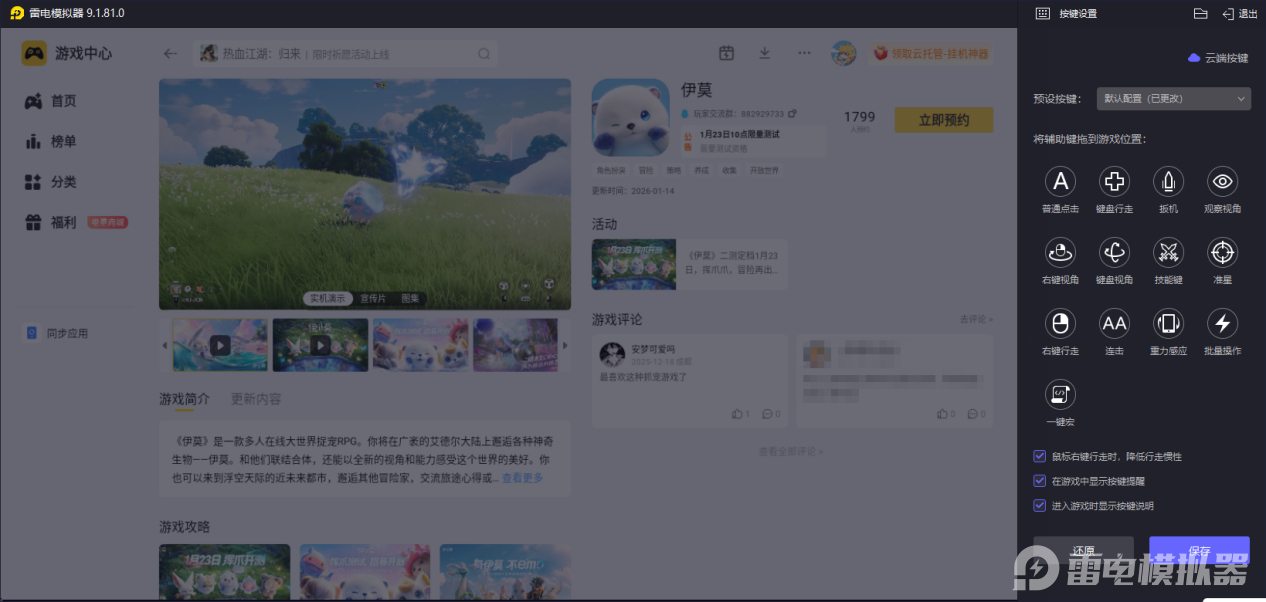Select the 右键视角 right-click view icon
The height and width of the screenshot is (602, 1266).
coord(1060,252)
